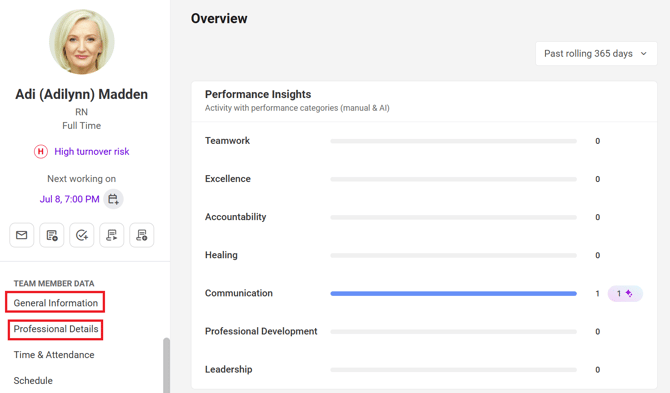Click the blue Communication progress bar
Image resolution: width=670 pixels, height=393 pixels.
(x=453, y=293)
